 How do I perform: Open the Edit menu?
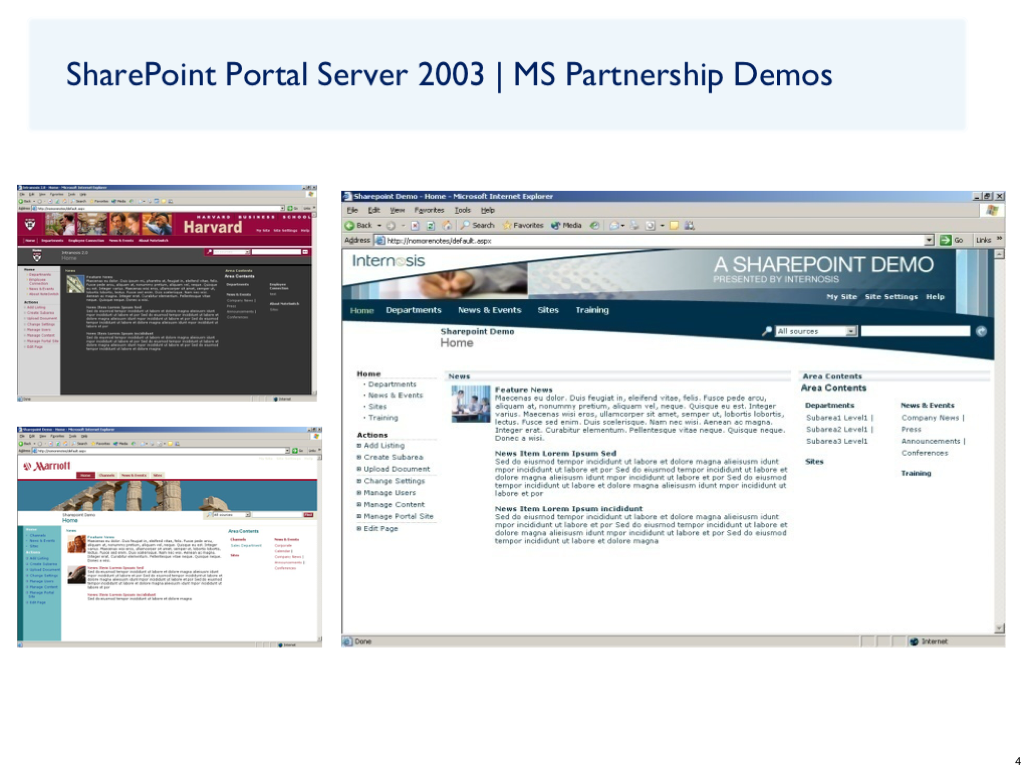click(x=374, y=210)
